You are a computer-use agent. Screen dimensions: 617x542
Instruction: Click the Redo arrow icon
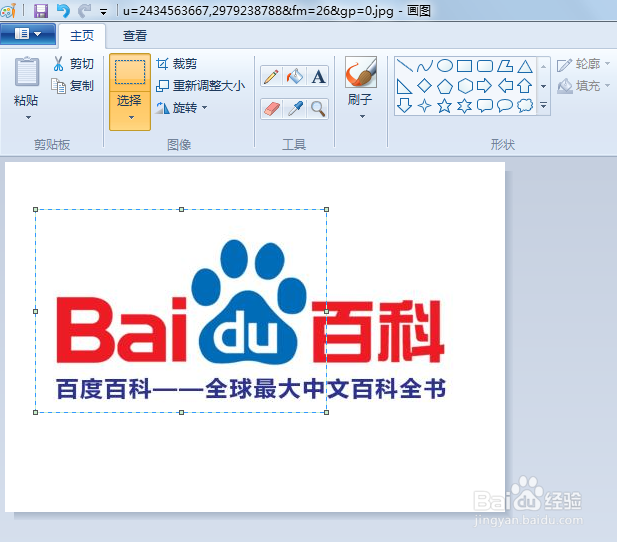84,11
